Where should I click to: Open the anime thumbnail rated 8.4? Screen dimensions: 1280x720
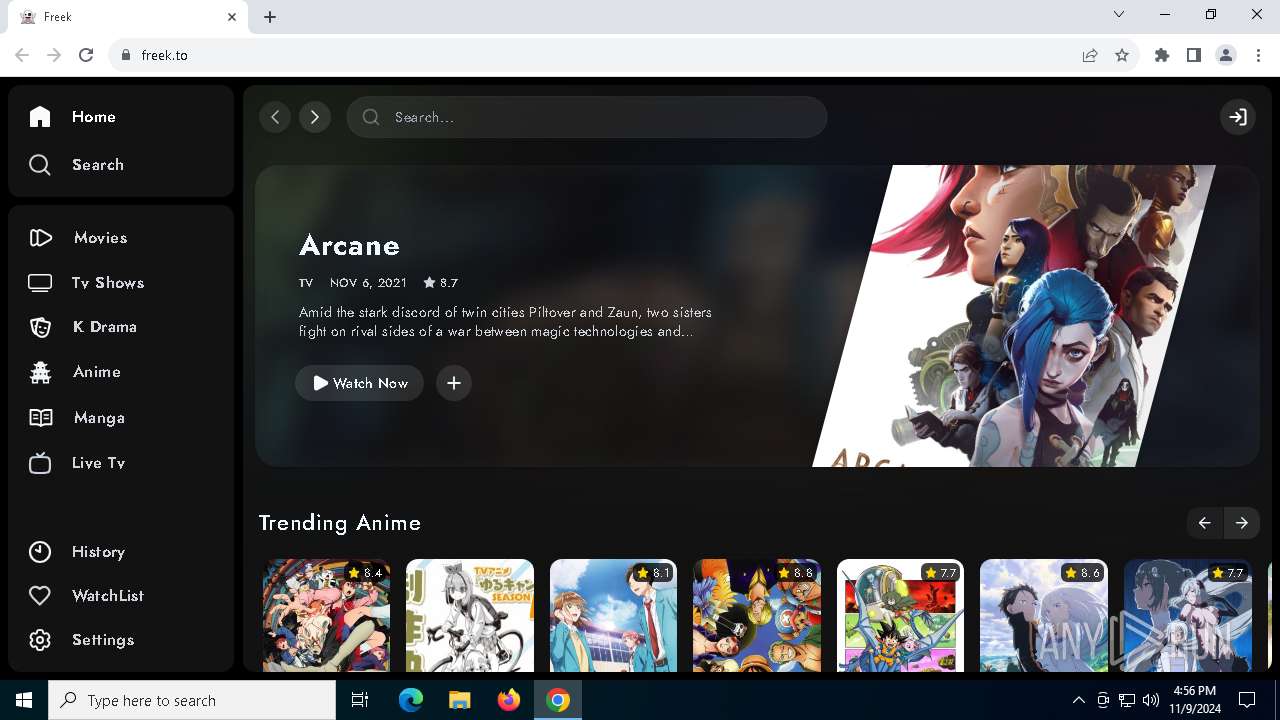[326, 616]
